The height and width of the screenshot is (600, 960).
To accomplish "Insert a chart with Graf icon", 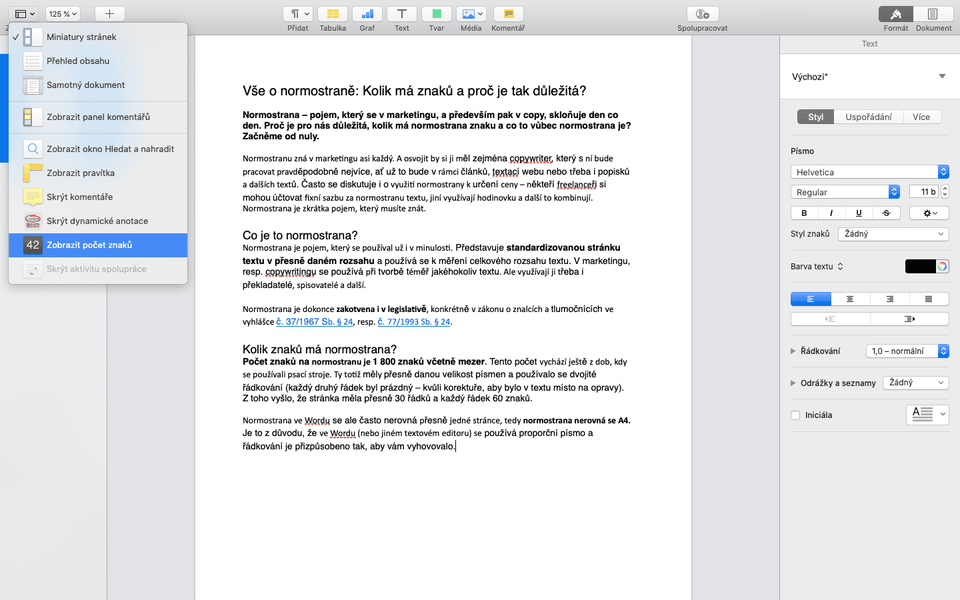I will tap(367, 14).
